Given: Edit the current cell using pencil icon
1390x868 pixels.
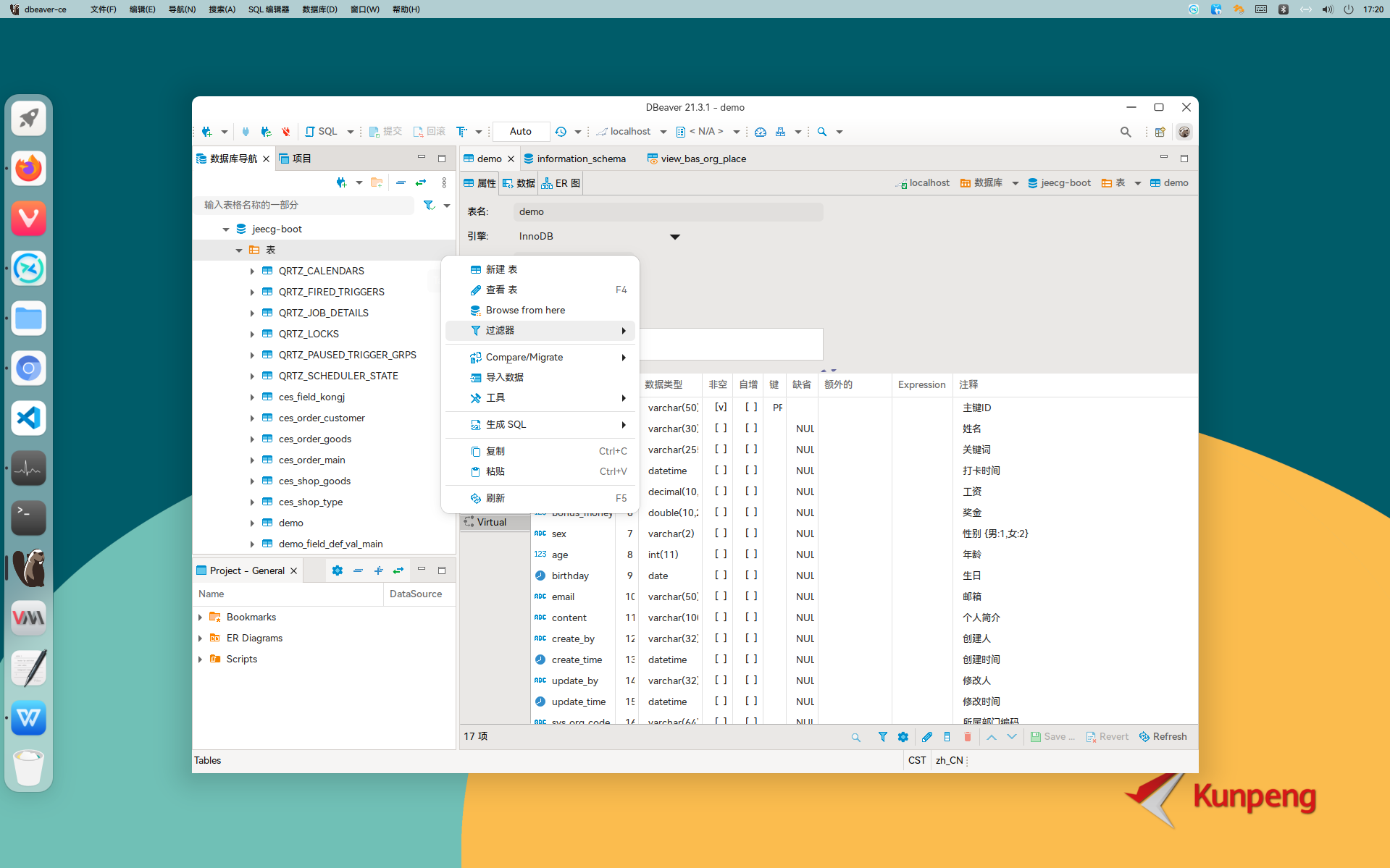Looking at the screenshot, I should 927,736.
